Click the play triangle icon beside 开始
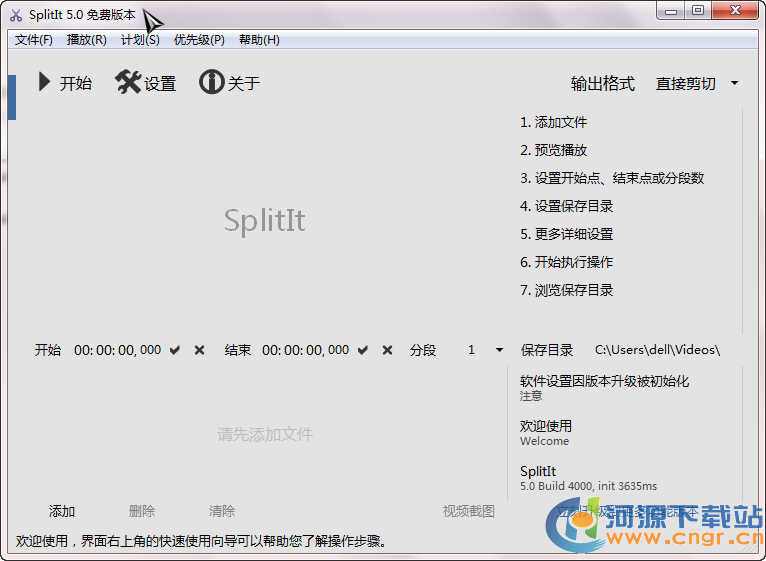766x561 pixels. (x=44, y=82)
